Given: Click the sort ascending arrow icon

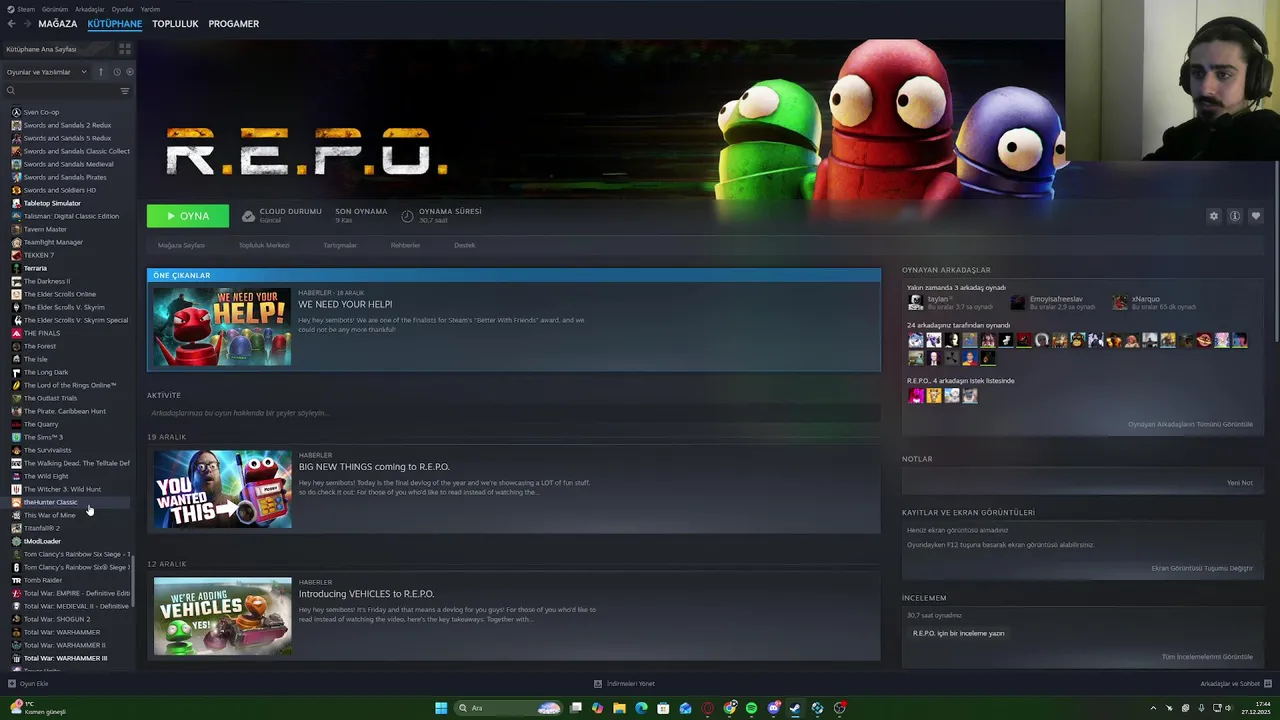Looking at the screenshot, I should point(100,72).
